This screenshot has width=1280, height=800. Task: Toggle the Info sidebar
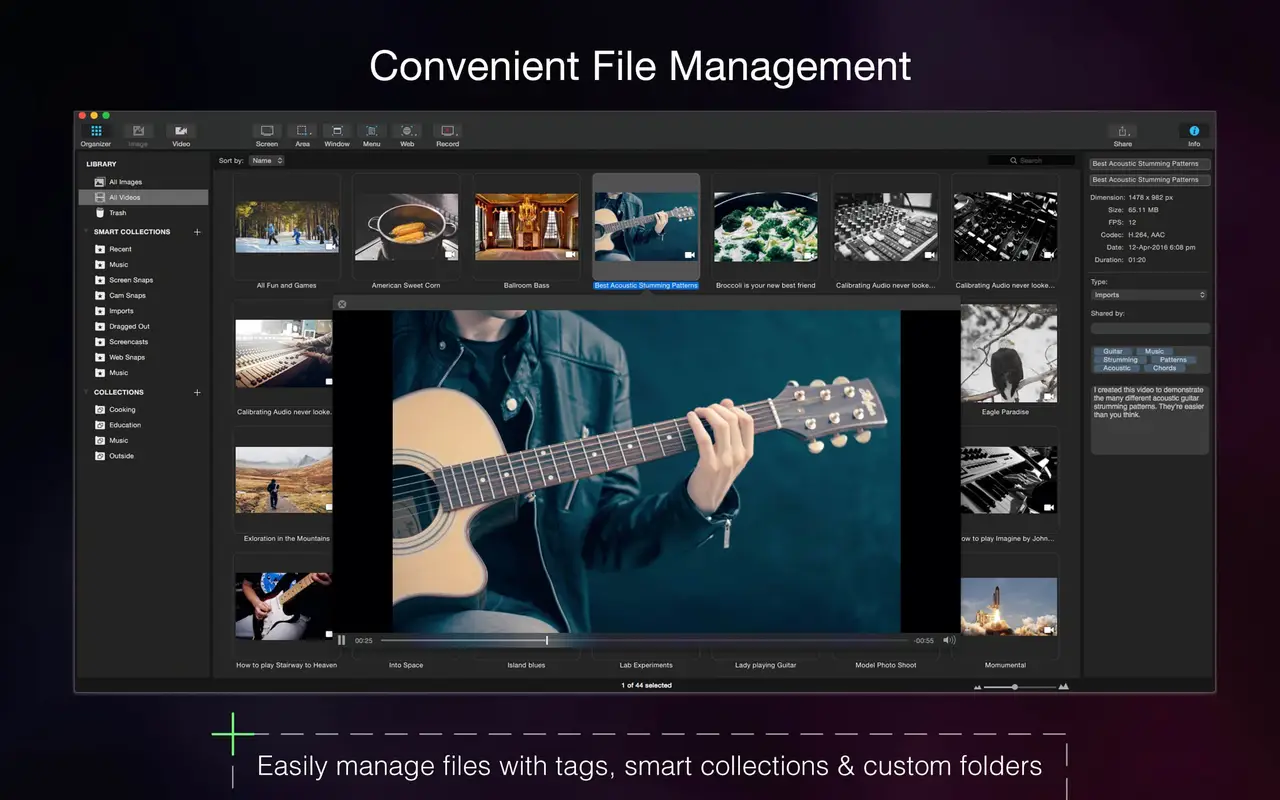(1193, 131)
